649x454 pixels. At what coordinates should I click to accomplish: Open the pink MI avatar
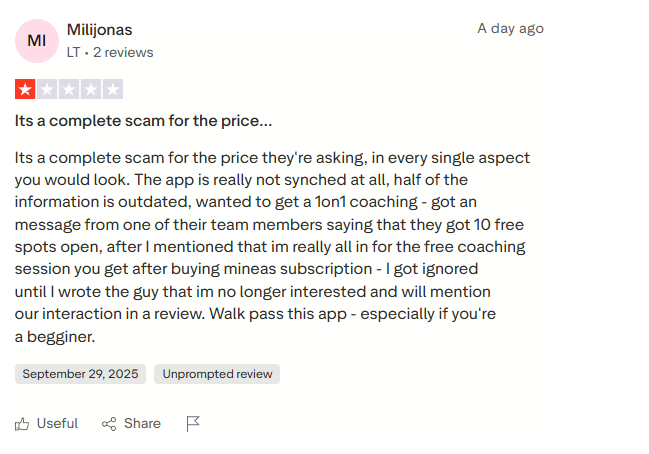point(36,39)
